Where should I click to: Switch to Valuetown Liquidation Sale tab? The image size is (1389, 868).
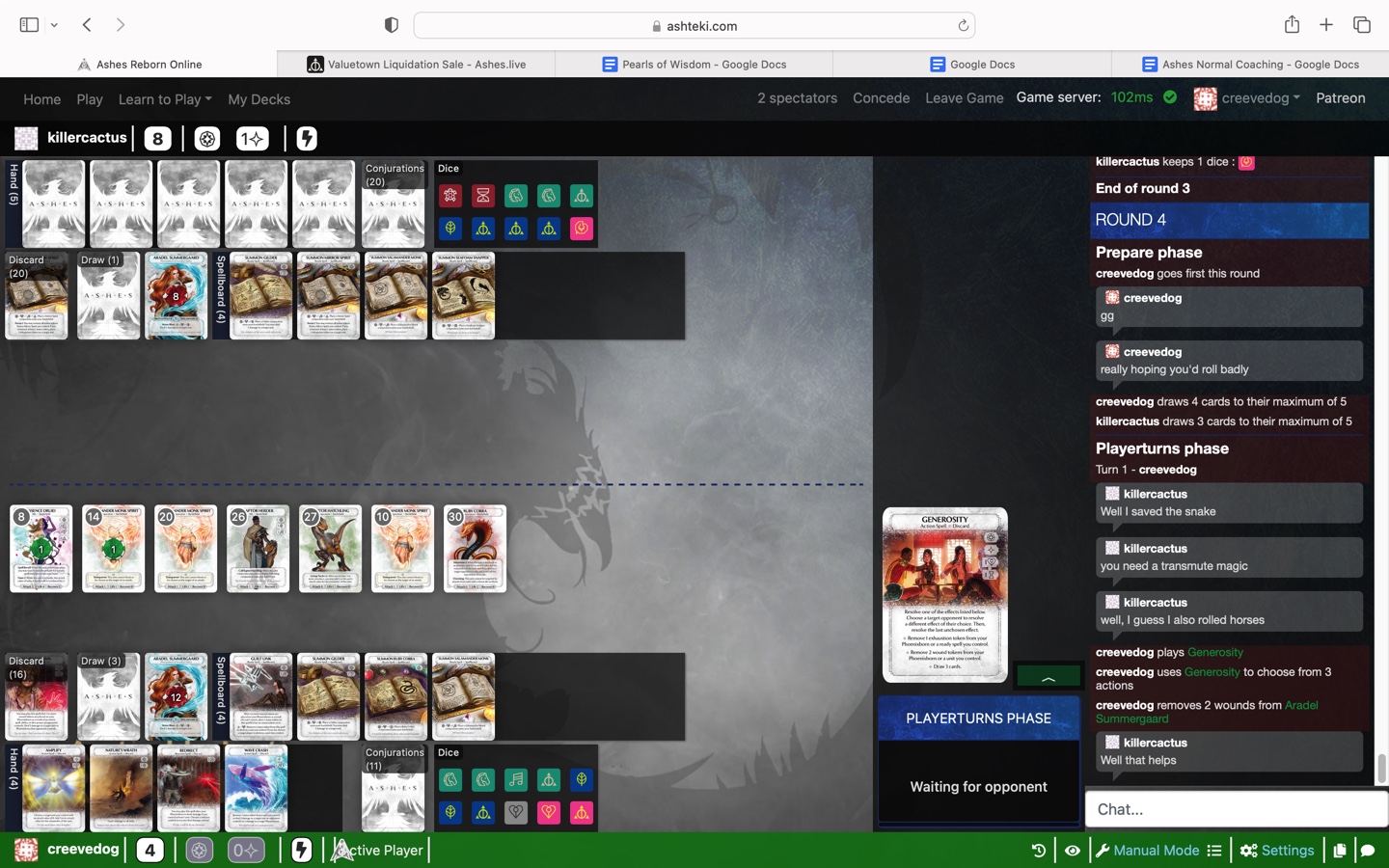coord(417,65)
